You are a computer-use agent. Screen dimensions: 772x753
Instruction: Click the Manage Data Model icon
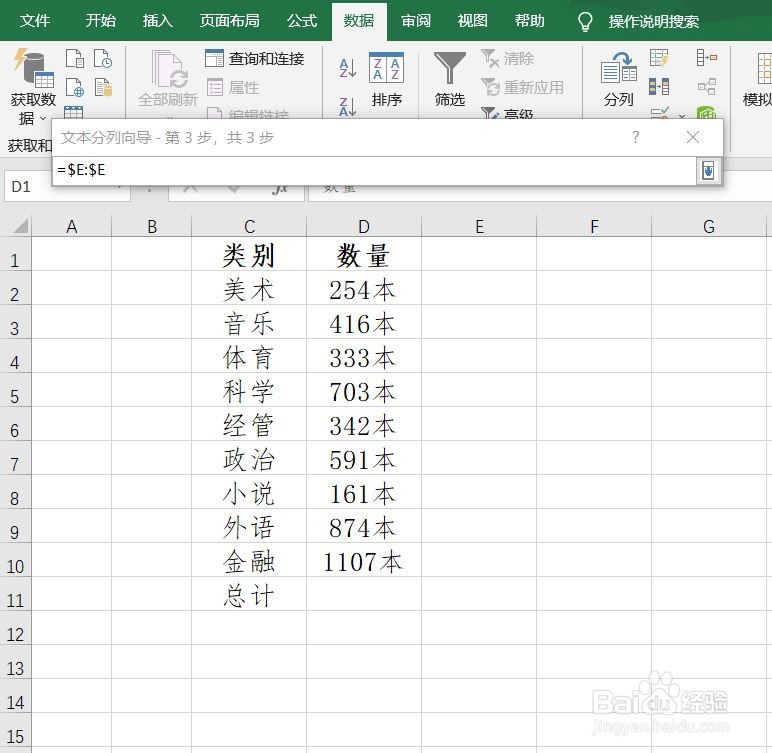coord(707,114)
